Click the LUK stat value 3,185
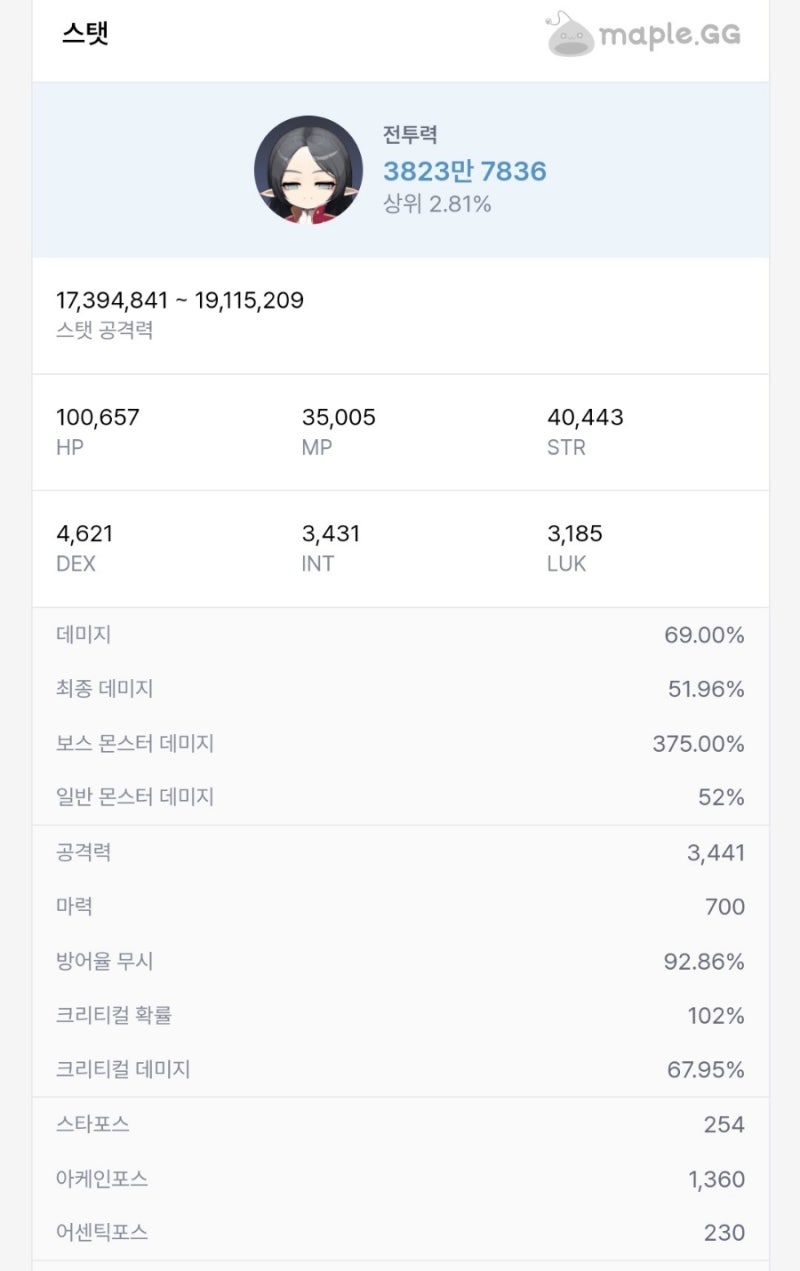The width and height of the screenshot is (800, 1271). coord(575,534)
